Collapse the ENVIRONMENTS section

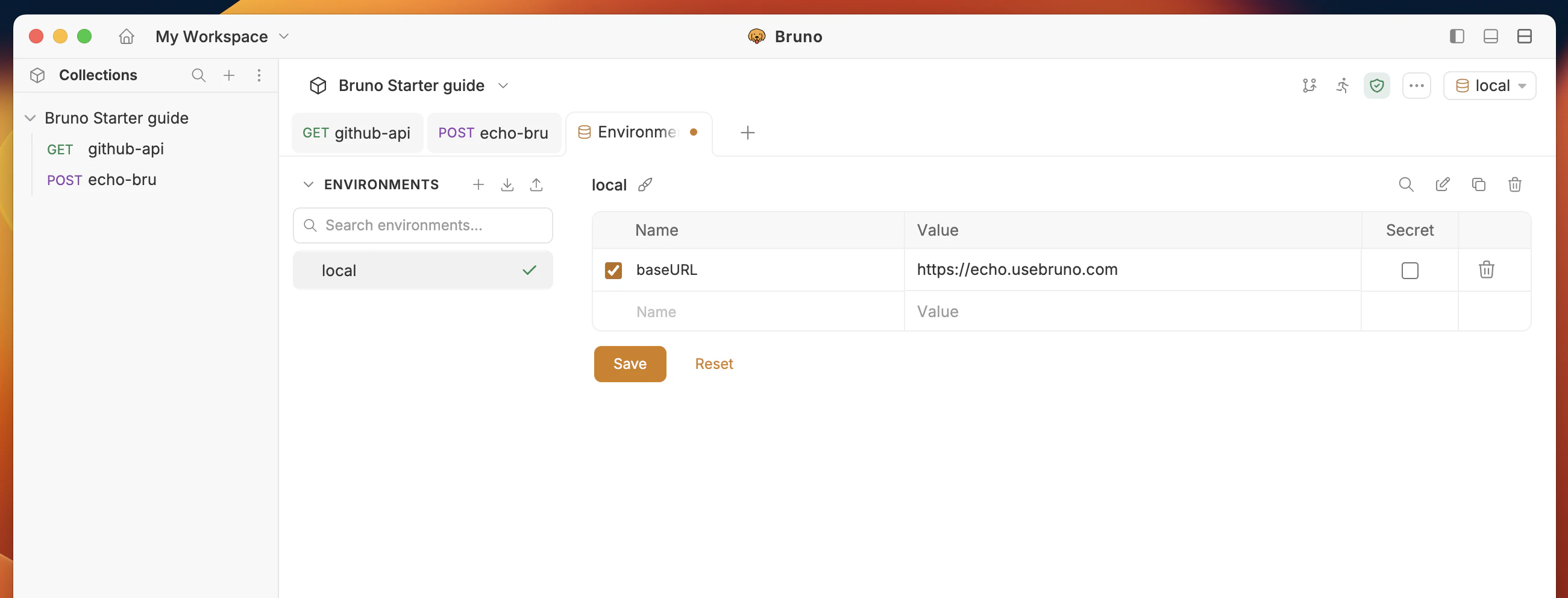tap(309, 184)
